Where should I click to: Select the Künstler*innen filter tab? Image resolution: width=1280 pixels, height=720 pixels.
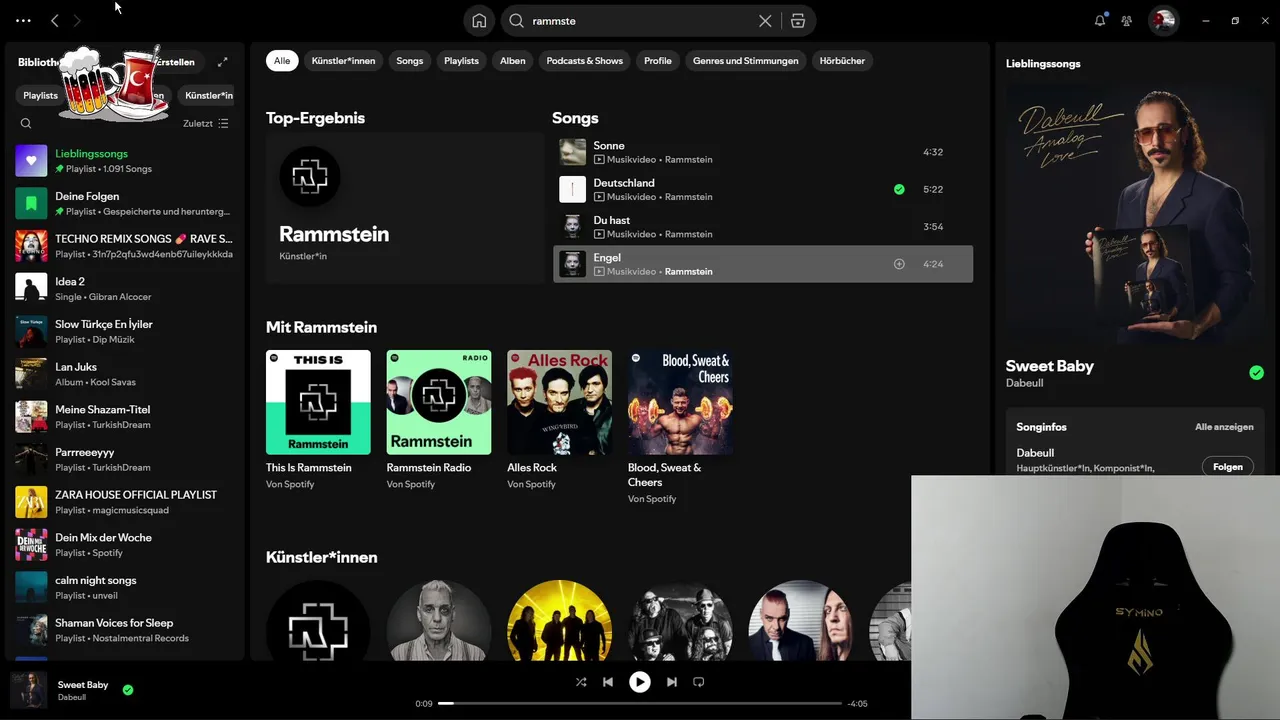(343, 61)
